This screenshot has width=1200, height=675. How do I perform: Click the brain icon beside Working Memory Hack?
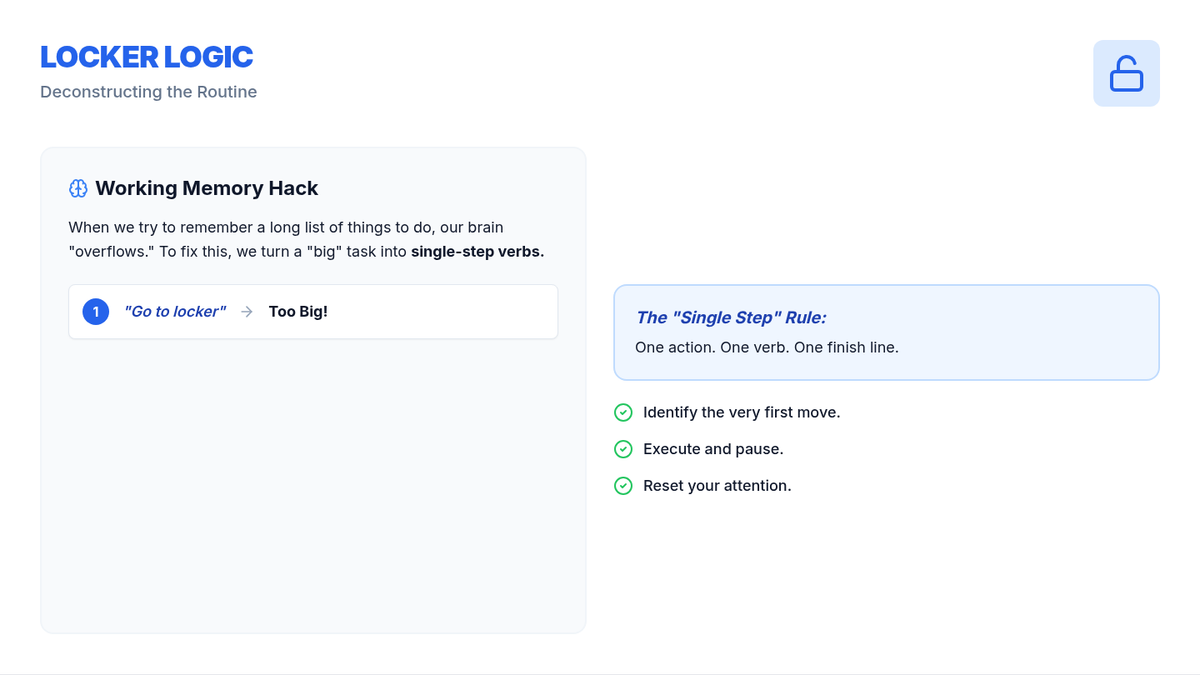(x=78, y=188)
